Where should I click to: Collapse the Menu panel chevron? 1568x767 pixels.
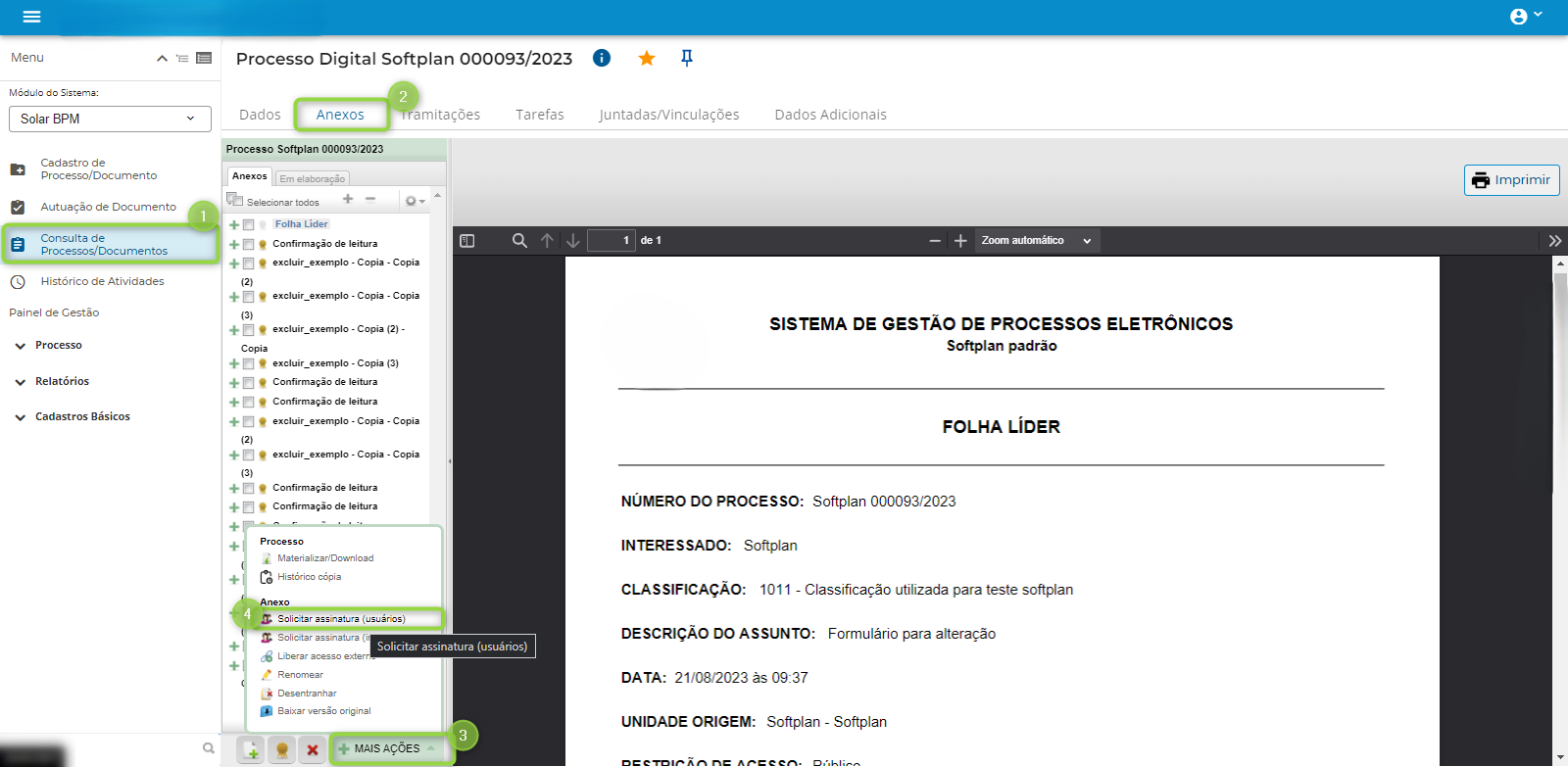click(x=162, y=58)
